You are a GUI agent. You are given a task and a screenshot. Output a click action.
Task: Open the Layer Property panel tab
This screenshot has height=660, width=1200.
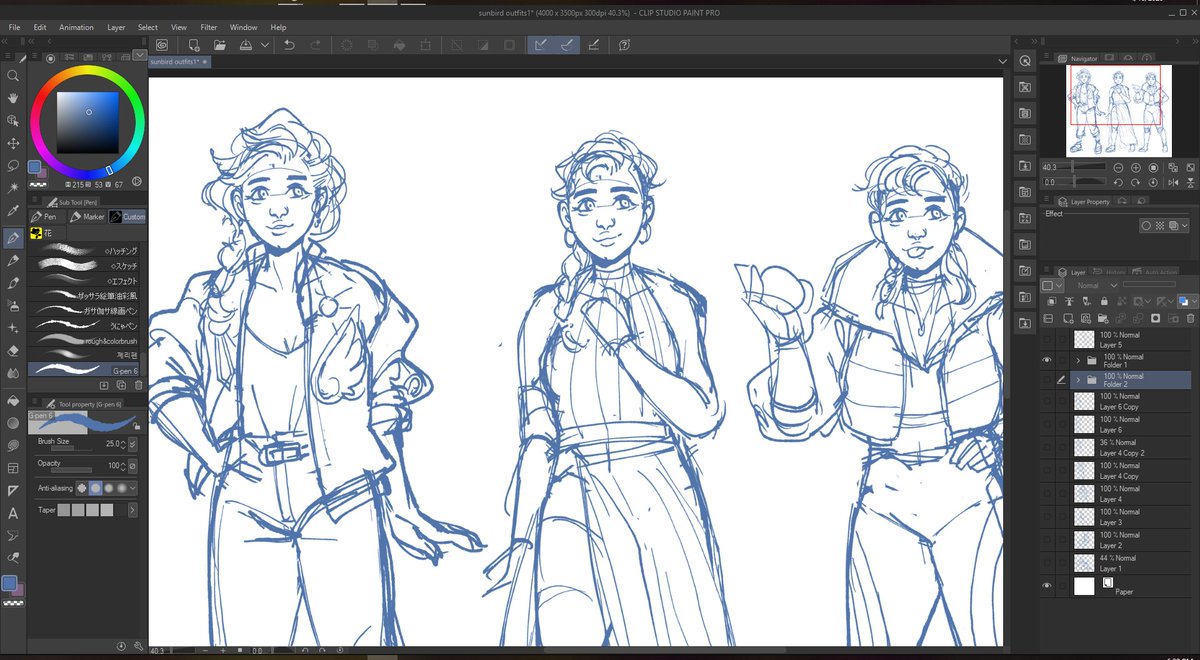(1084, 202)
